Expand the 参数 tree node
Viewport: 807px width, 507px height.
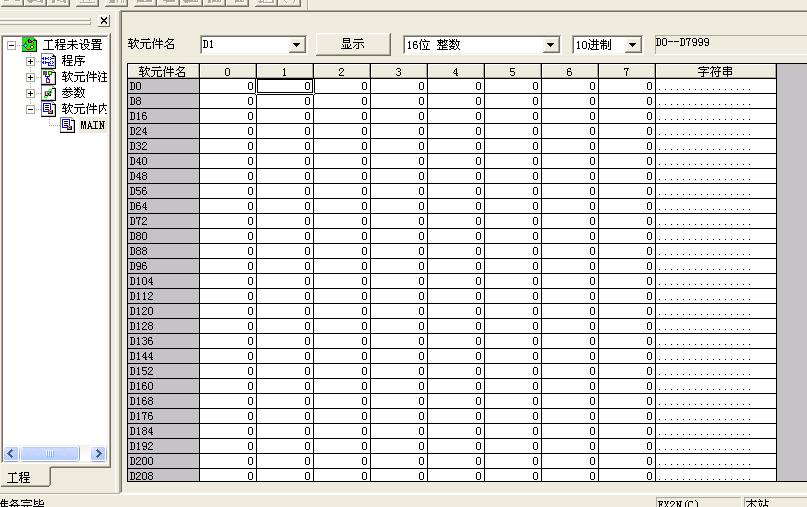click(x=30, y=93)
